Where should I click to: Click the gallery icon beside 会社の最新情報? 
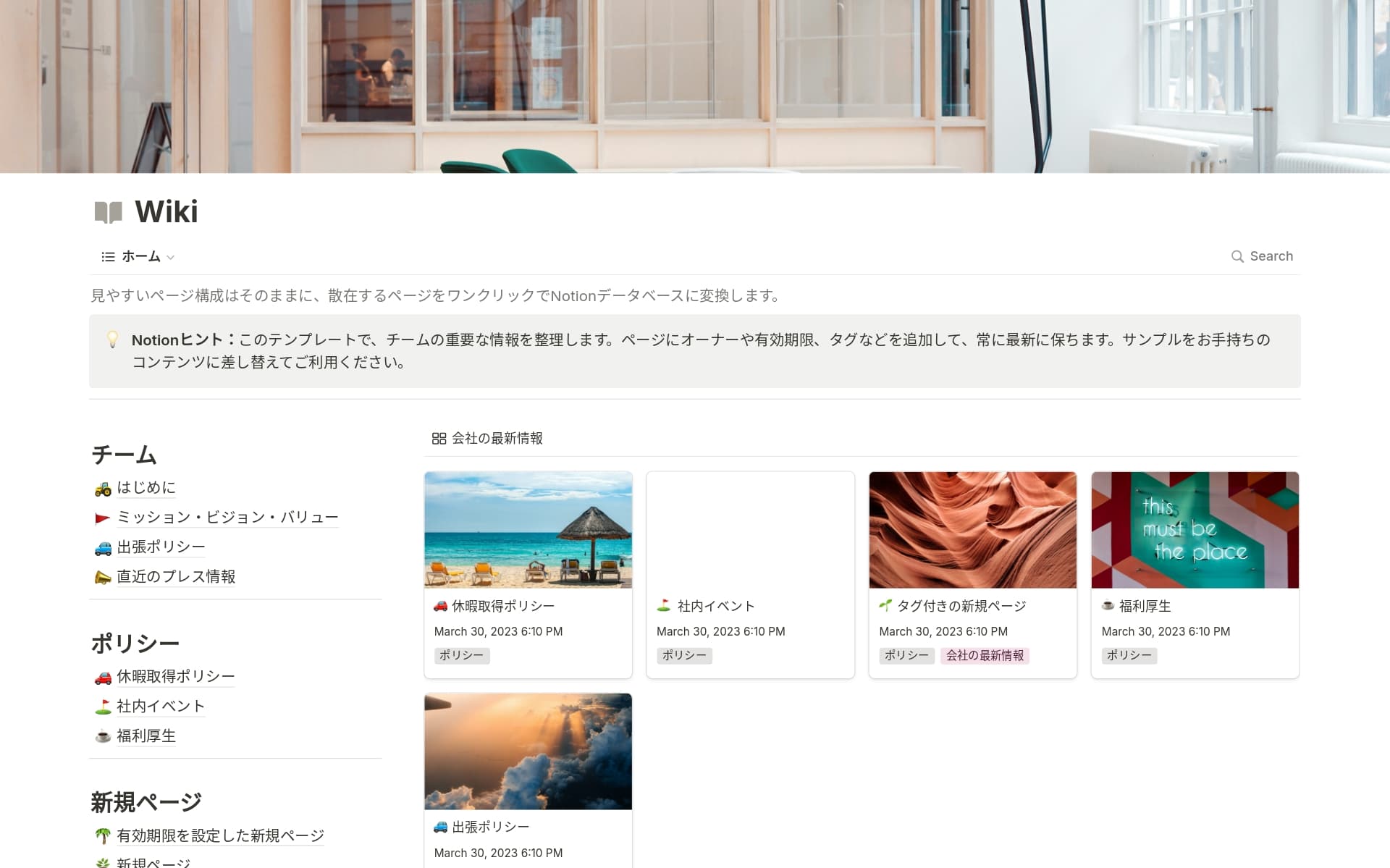pyautogui.click(x=437, y=438)
